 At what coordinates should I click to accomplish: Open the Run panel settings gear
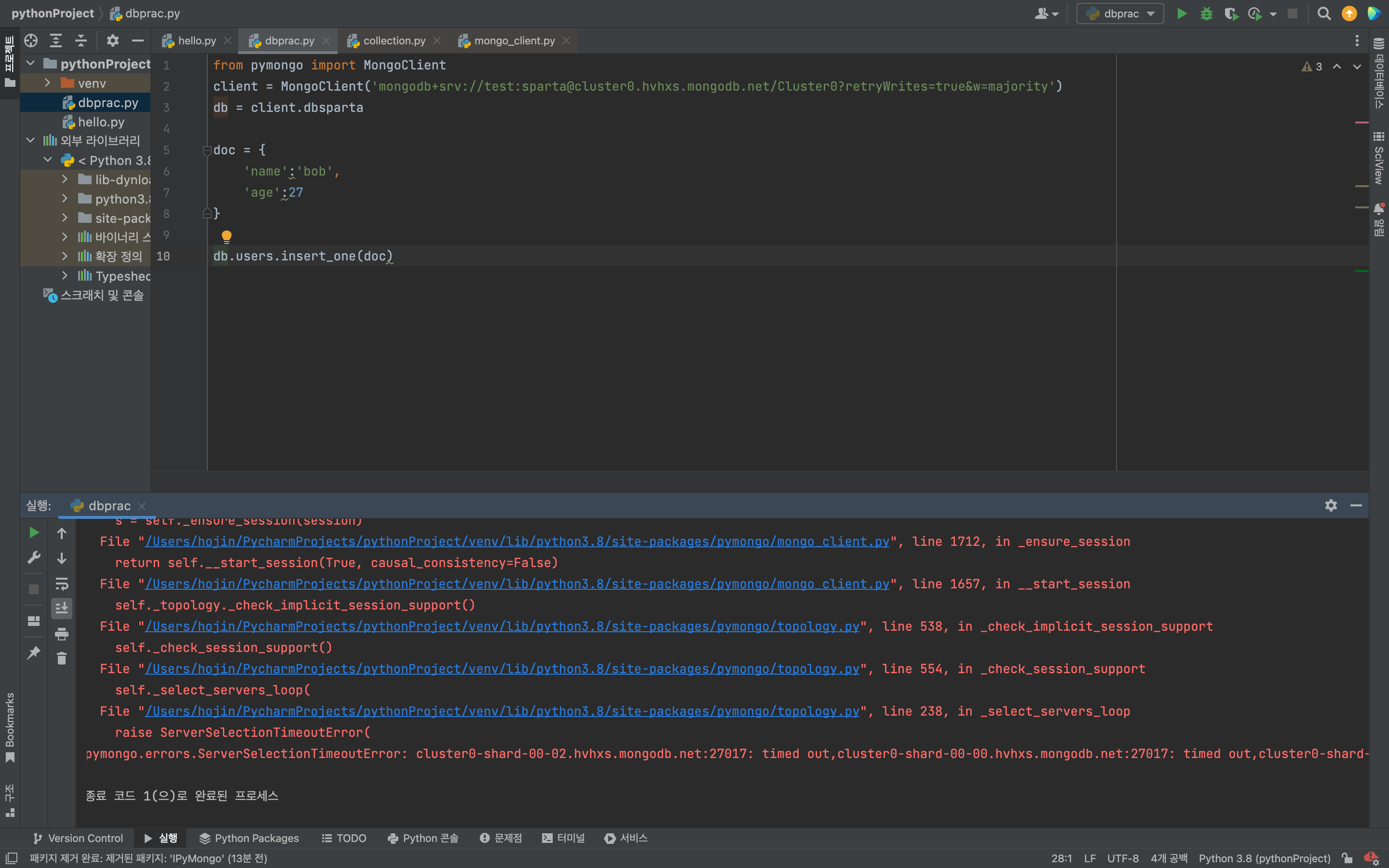point(1331,505)
